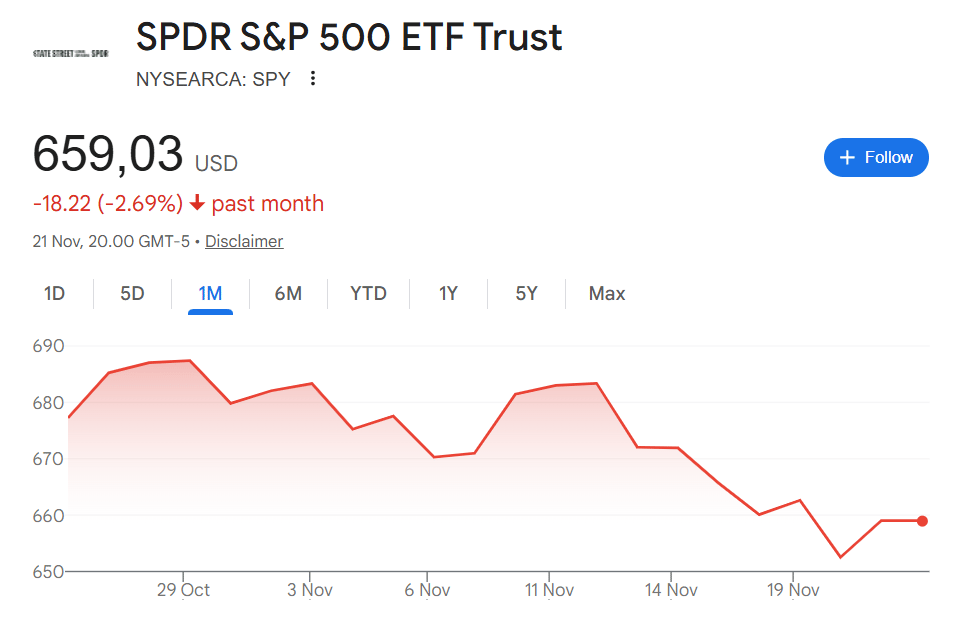Click the State Street SPDR logo

click(x=70, y=53)
